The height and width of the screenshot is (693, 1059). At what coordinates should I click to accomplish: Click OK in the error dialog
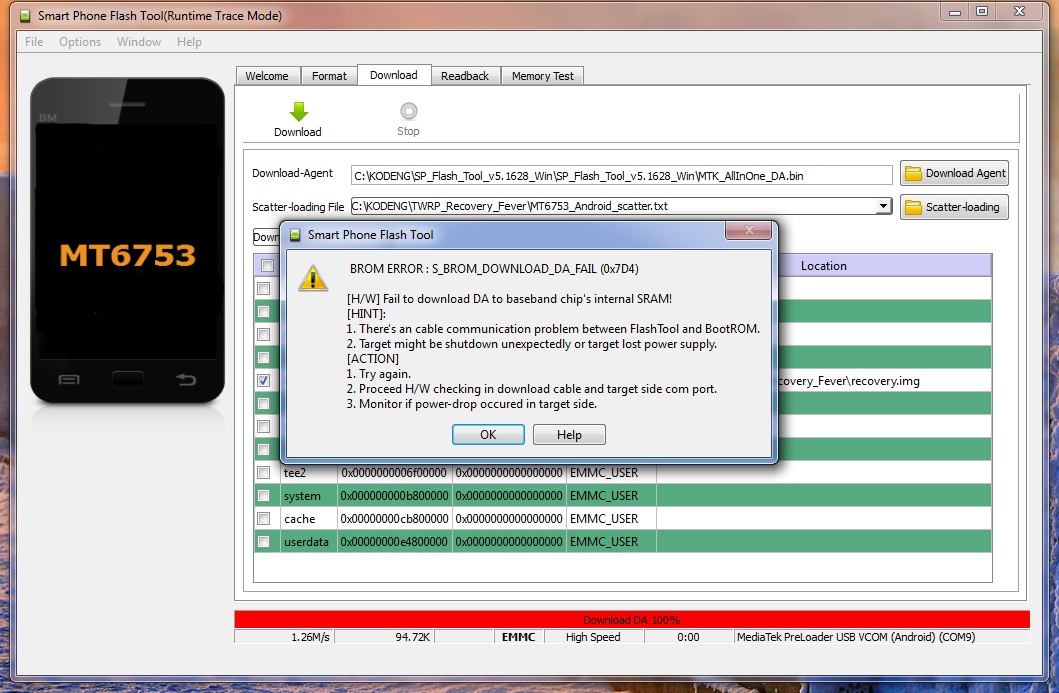pos(488,435)
